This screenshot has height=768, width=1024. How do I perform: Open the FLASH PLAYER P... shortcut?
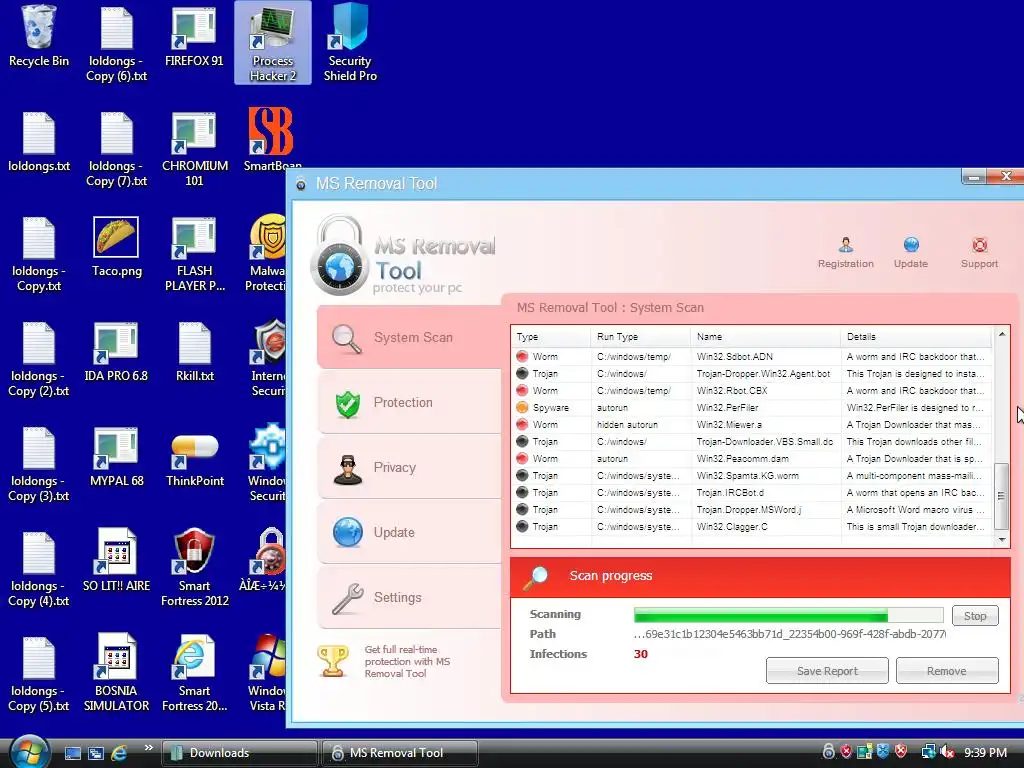195,254
